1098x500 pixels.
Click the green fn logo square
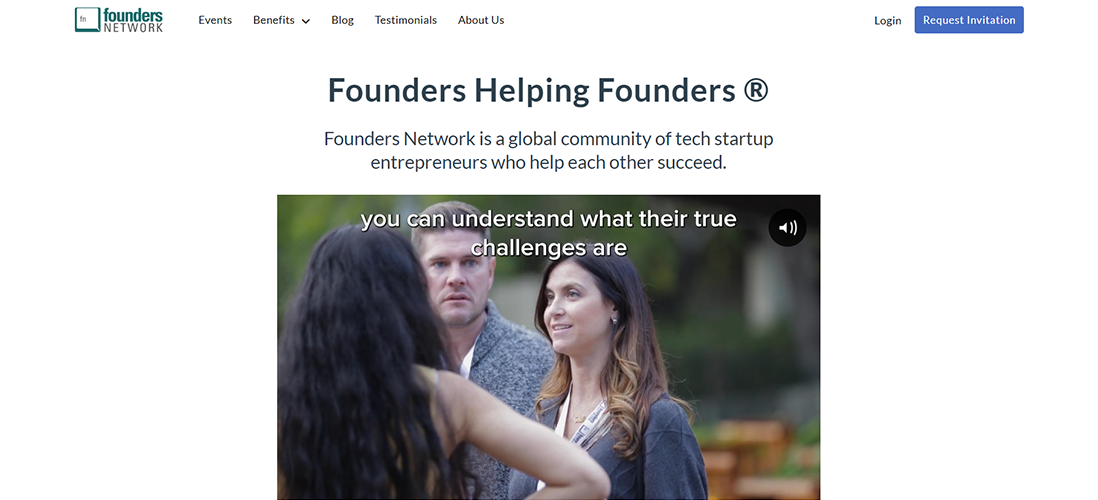coord(87,20)
